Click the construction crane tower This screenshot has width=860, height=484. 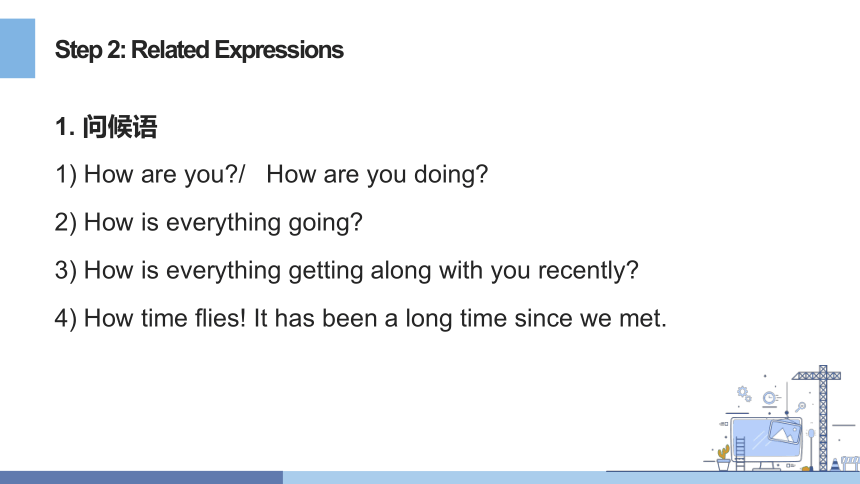[x=823, y=418]
